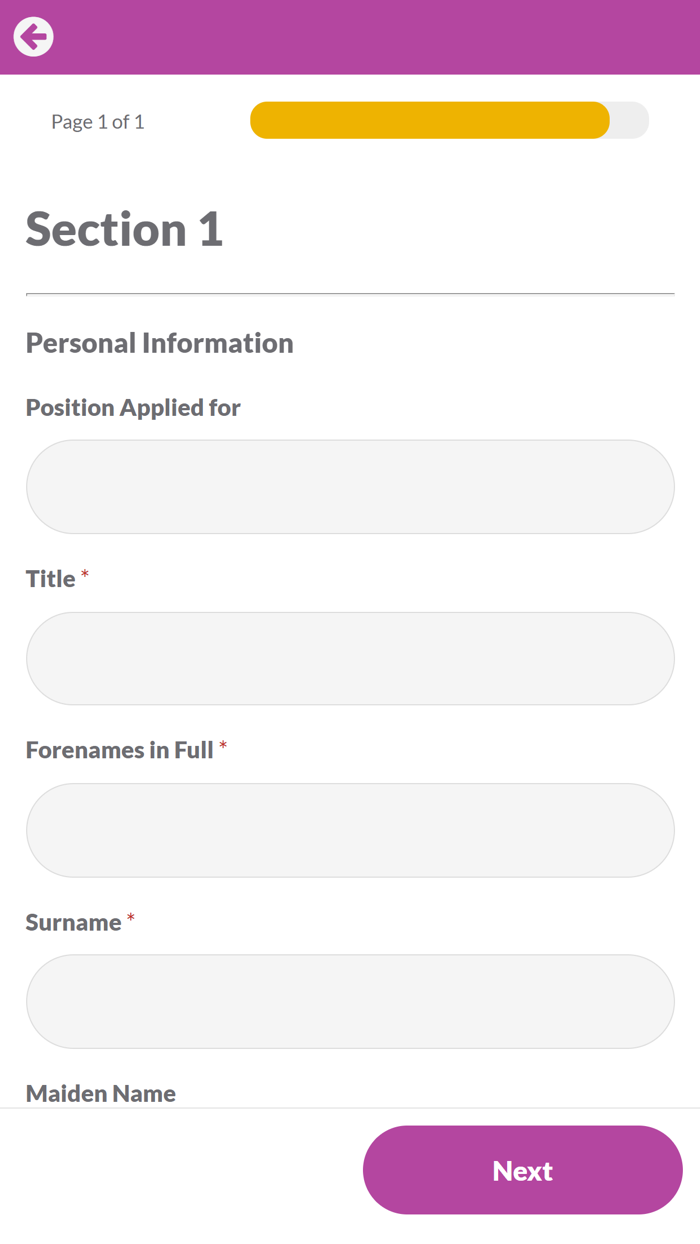Screen dimensions: 700x1244
Task: Click the required asterisk beside Surname
Action: point(131,919)
